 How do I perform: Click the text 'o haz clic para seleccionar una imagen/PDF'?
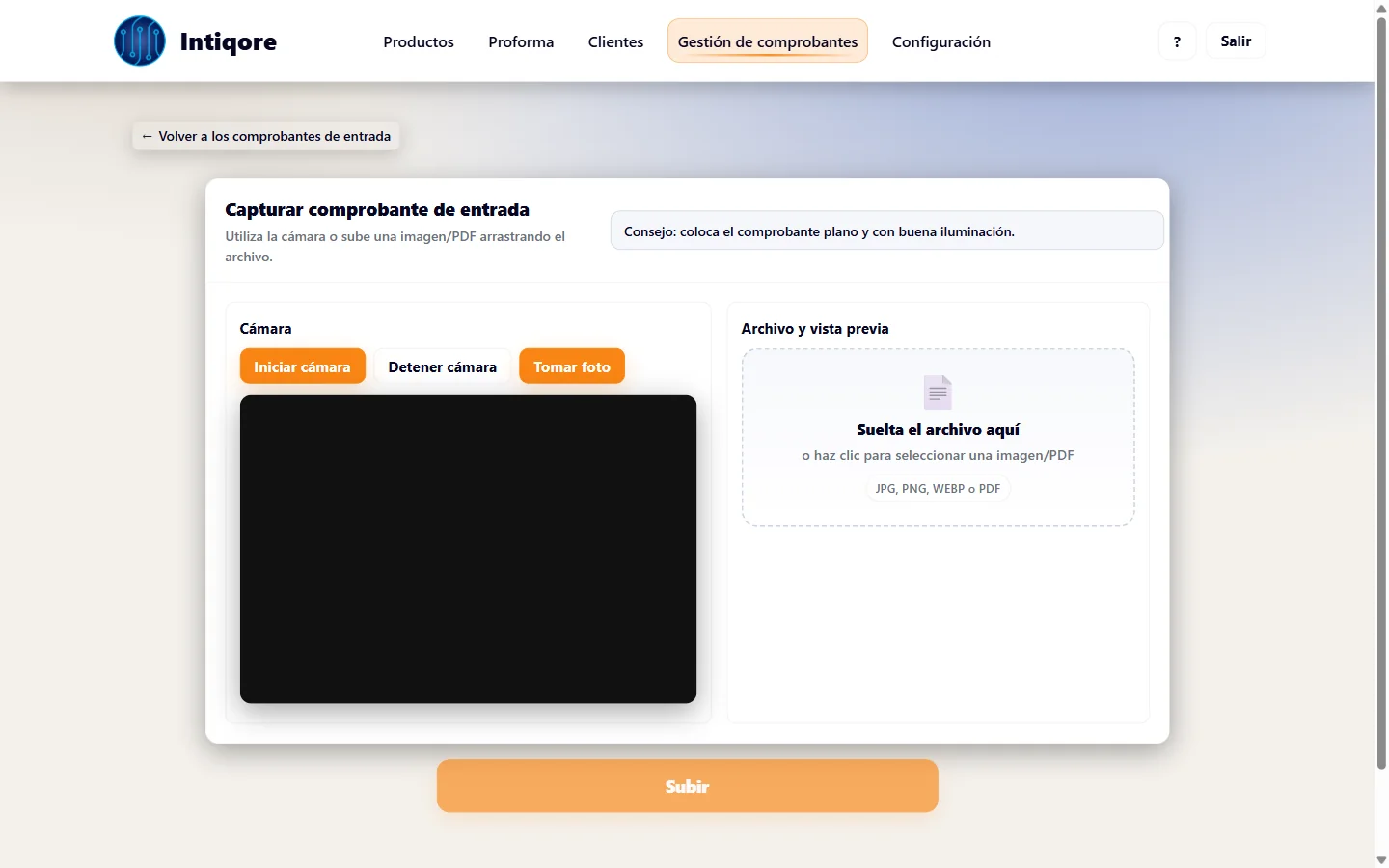[938, 455]
